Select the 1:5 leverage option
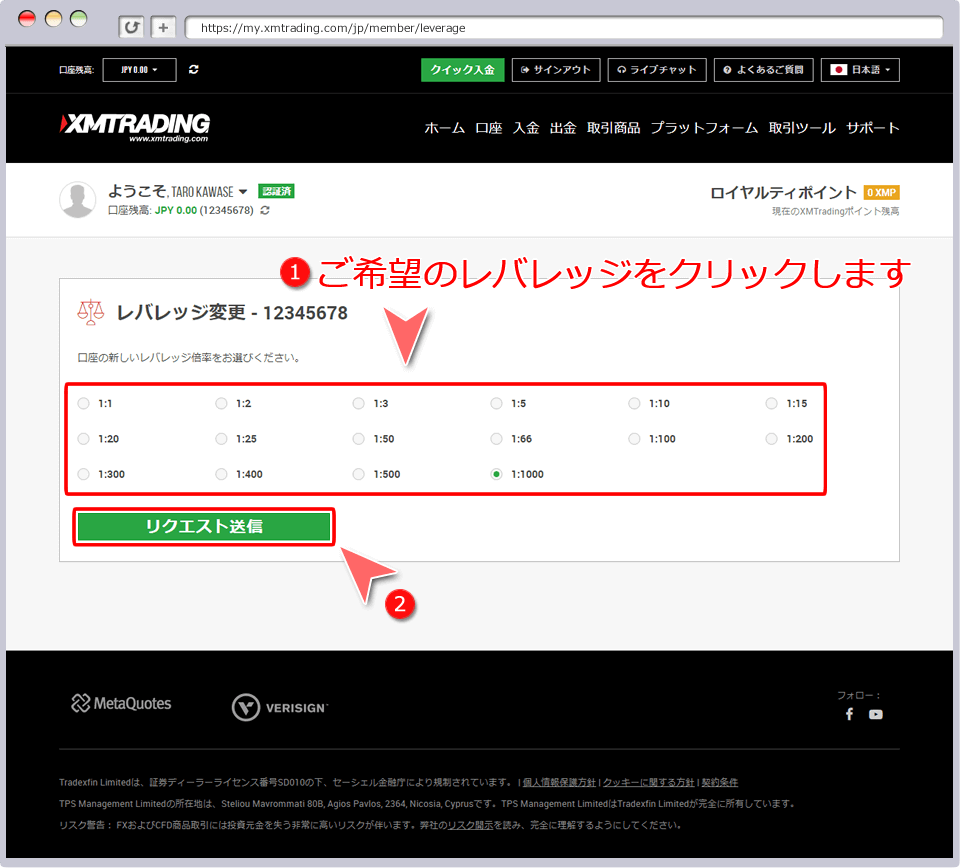This screenshot has width=960, height=868. pyautogui.click(x=497, y=403)
